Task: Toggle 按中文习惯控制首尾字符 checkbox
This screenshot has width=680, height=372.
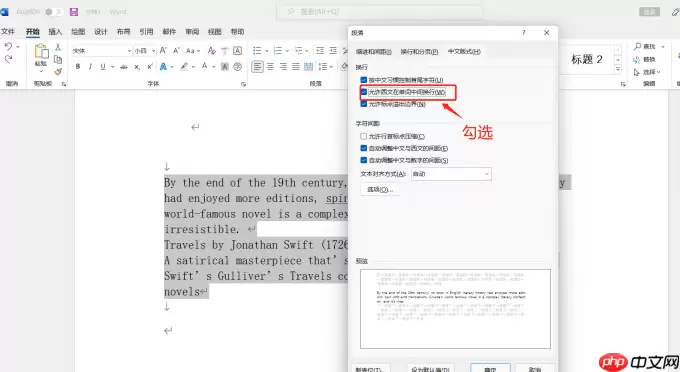Action: 363,80
